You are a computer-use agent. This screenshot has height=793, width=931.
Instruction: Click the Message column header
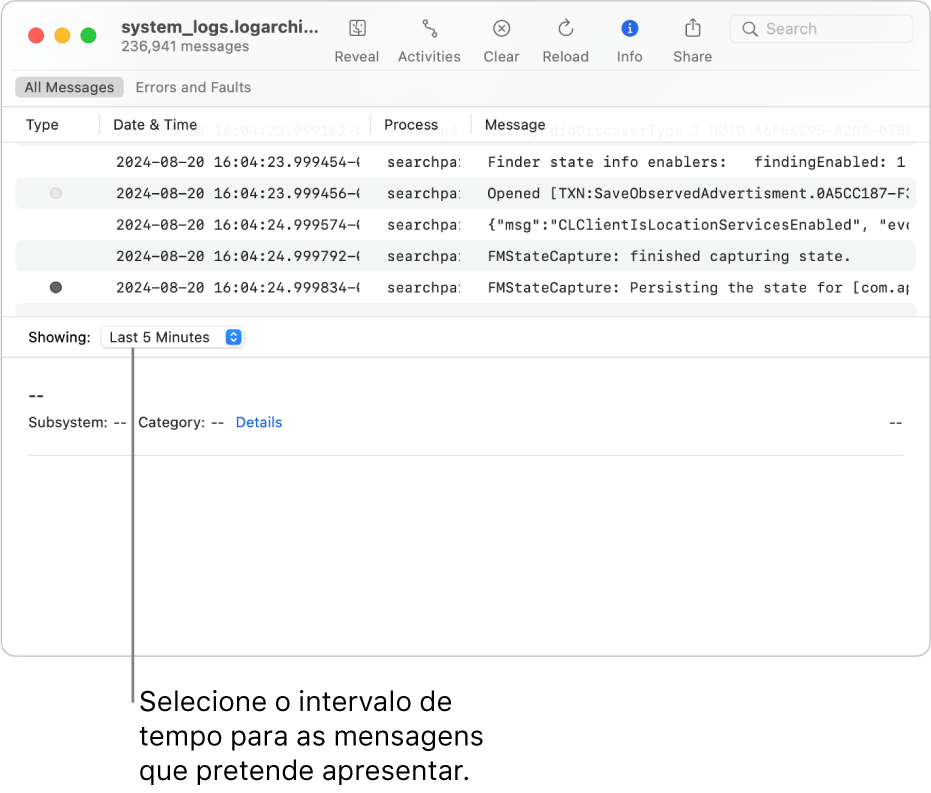pyautogui.click(x=515, y=125)
